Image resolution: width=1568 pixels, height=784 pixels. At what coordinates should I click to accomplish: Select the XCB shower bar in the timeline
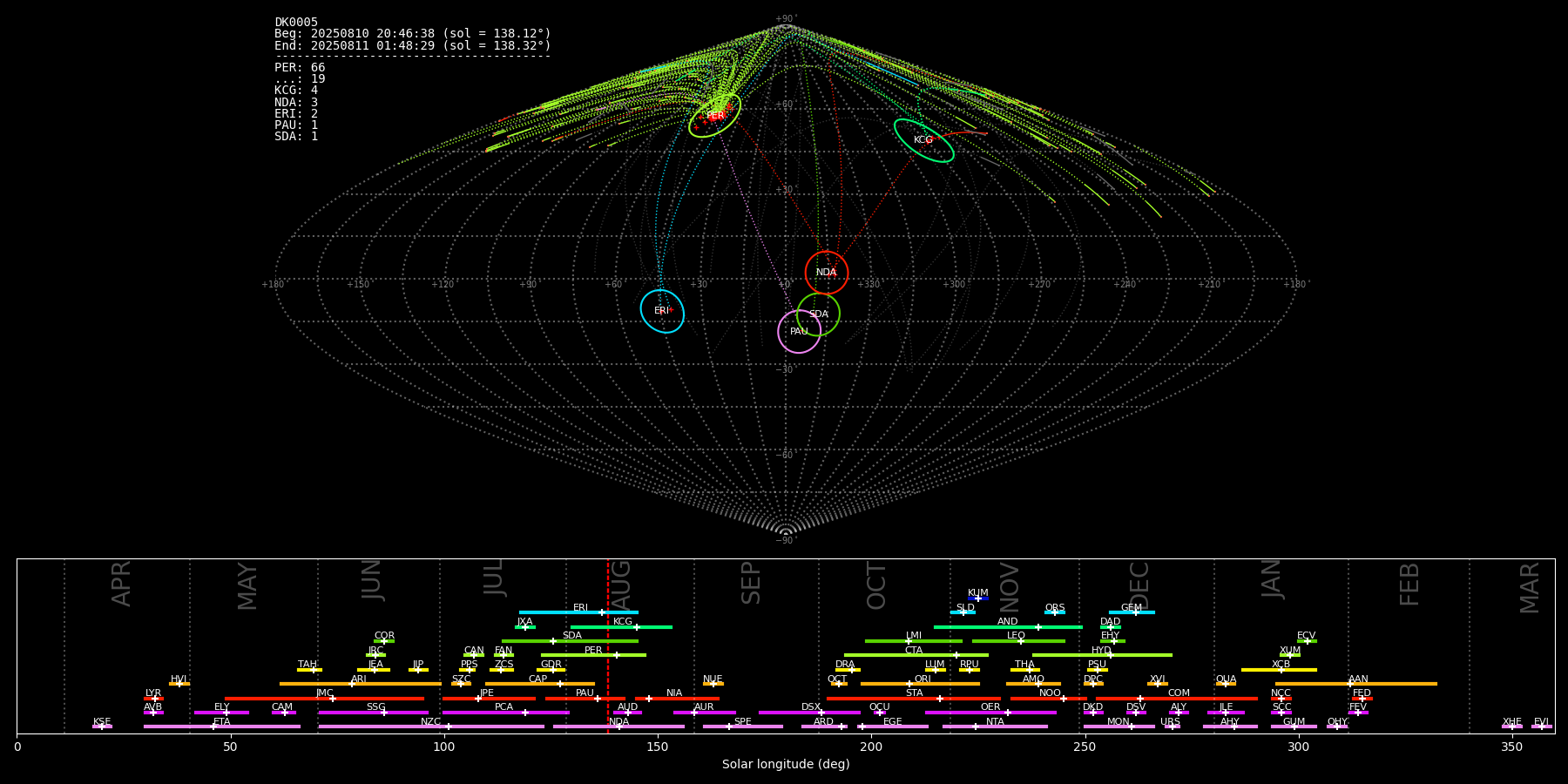click(x=1279, y=670)
